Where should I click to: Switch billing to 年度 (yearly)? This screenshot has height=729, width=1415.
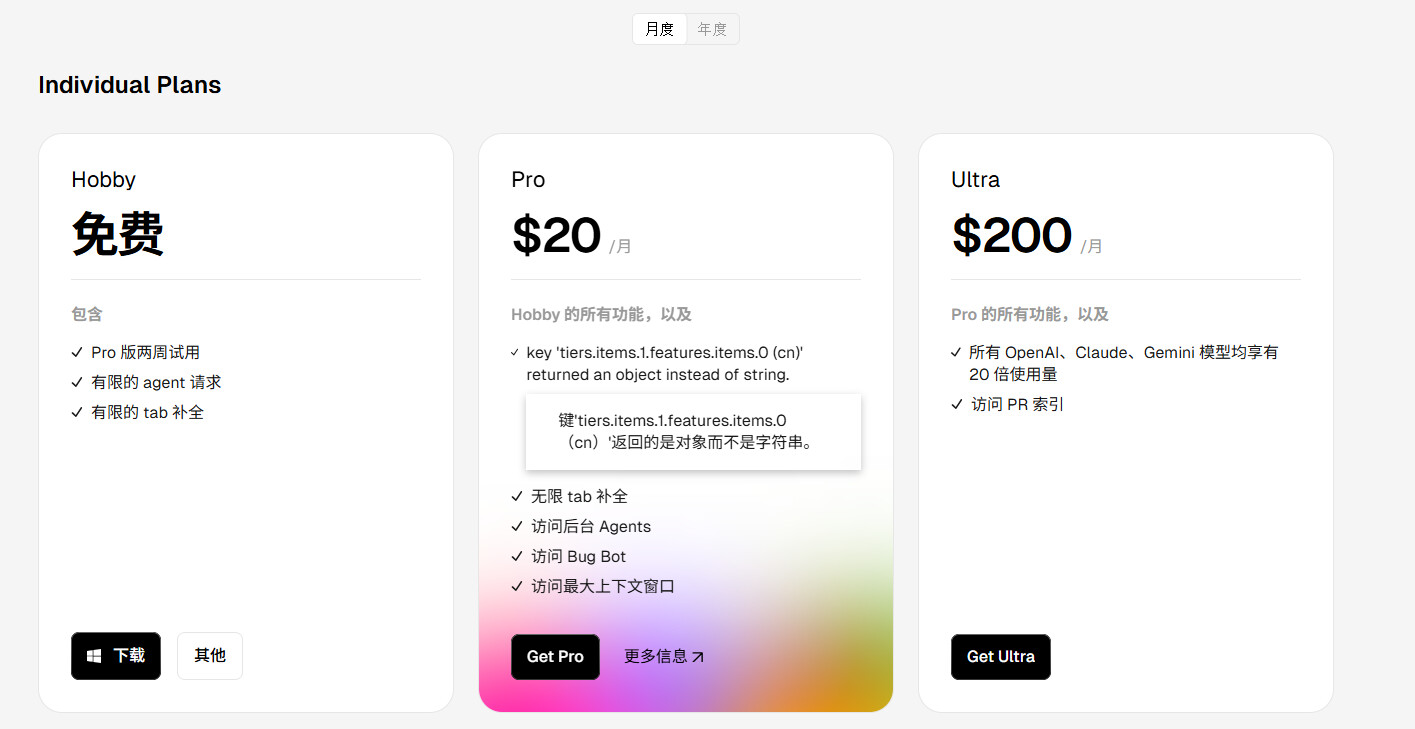713,29
